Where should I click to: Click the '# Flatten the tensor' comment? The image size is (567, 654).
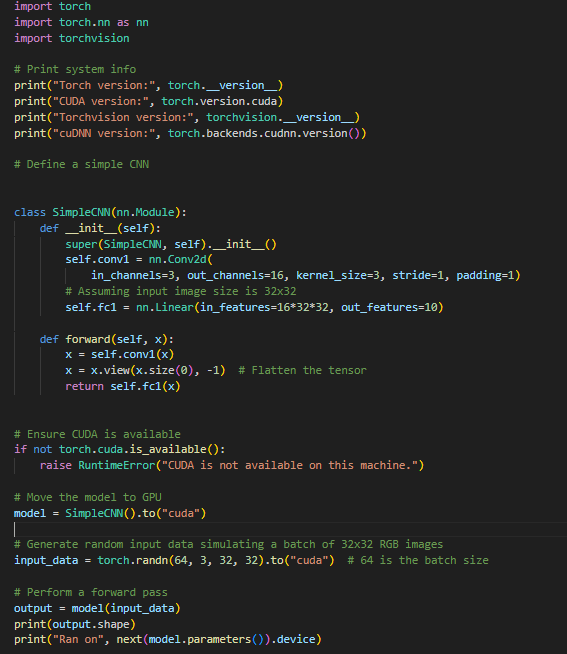[x=302, y=370]
